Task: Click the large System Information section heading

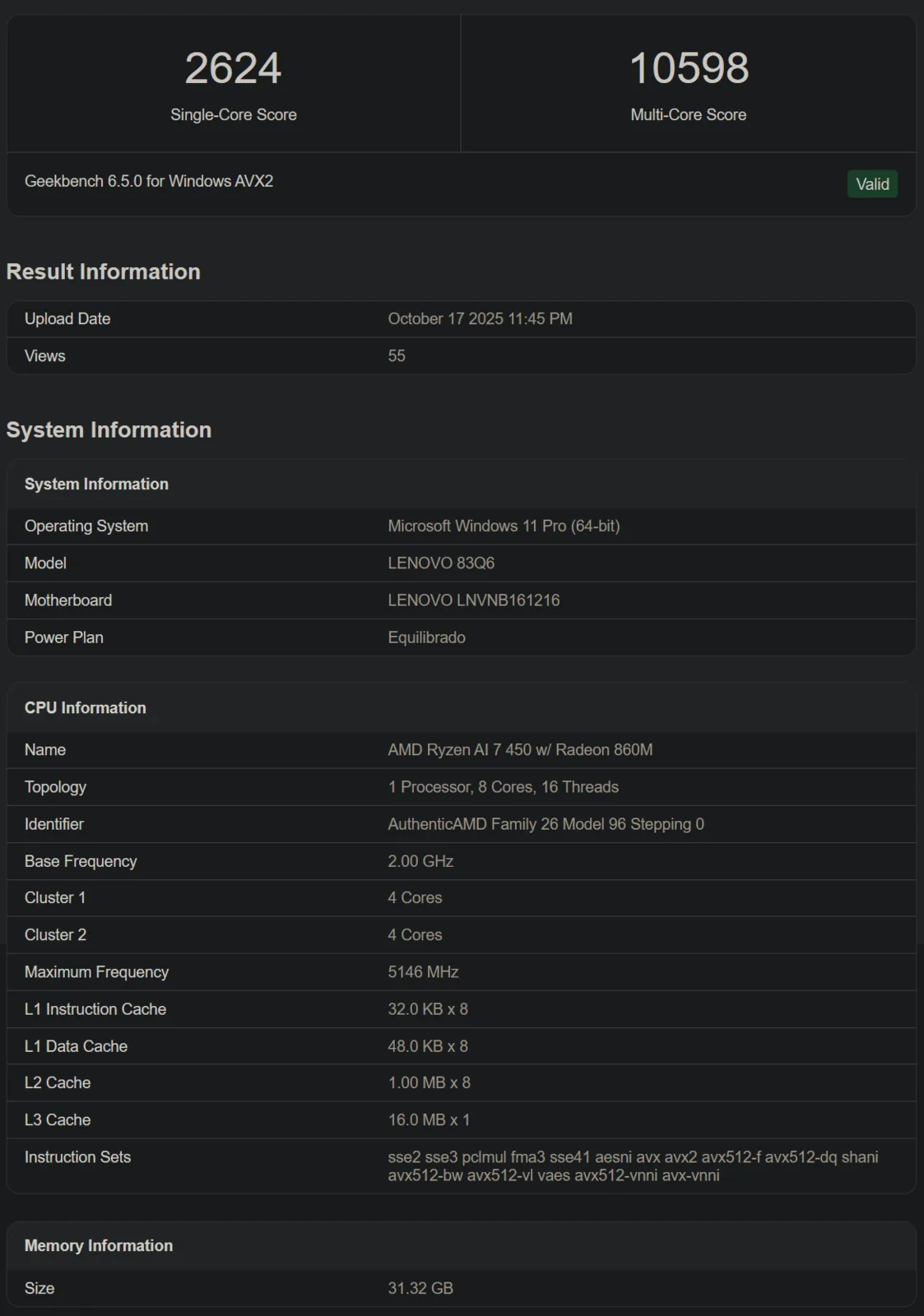Action: [109, 429]
